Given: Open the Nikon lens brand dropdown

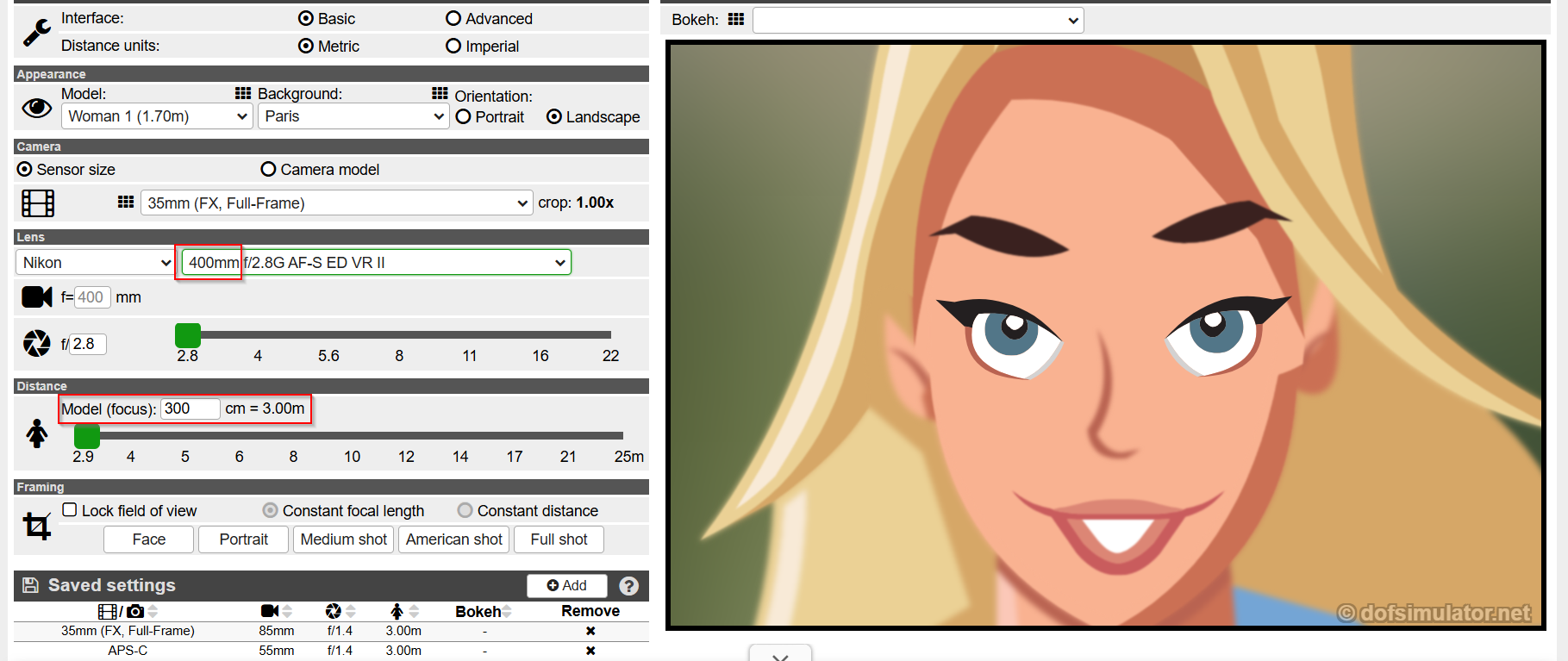Looking at the screenshot, I should (x=95, y=263).
